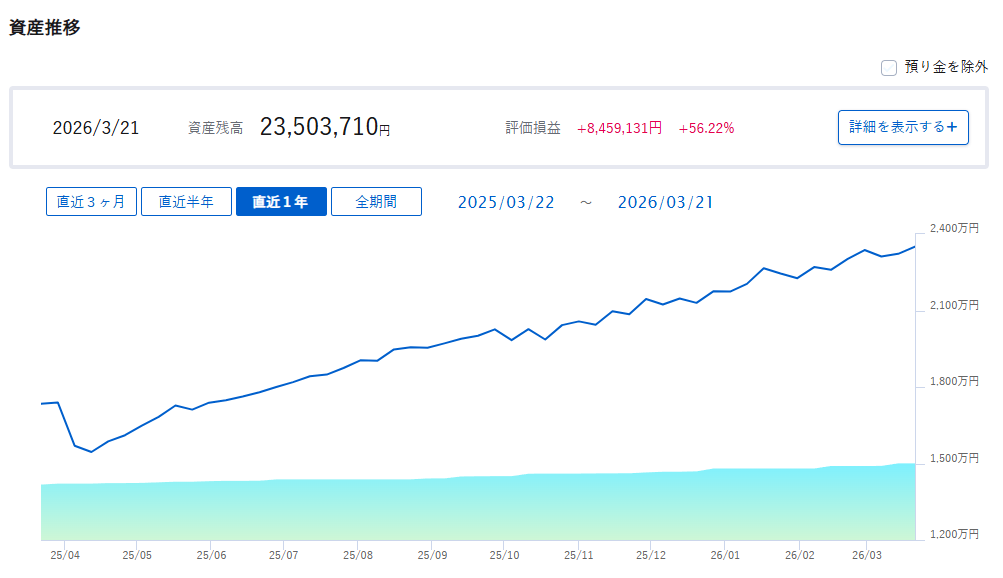Select the active 直近1年 tab

[x=281, y=202]
